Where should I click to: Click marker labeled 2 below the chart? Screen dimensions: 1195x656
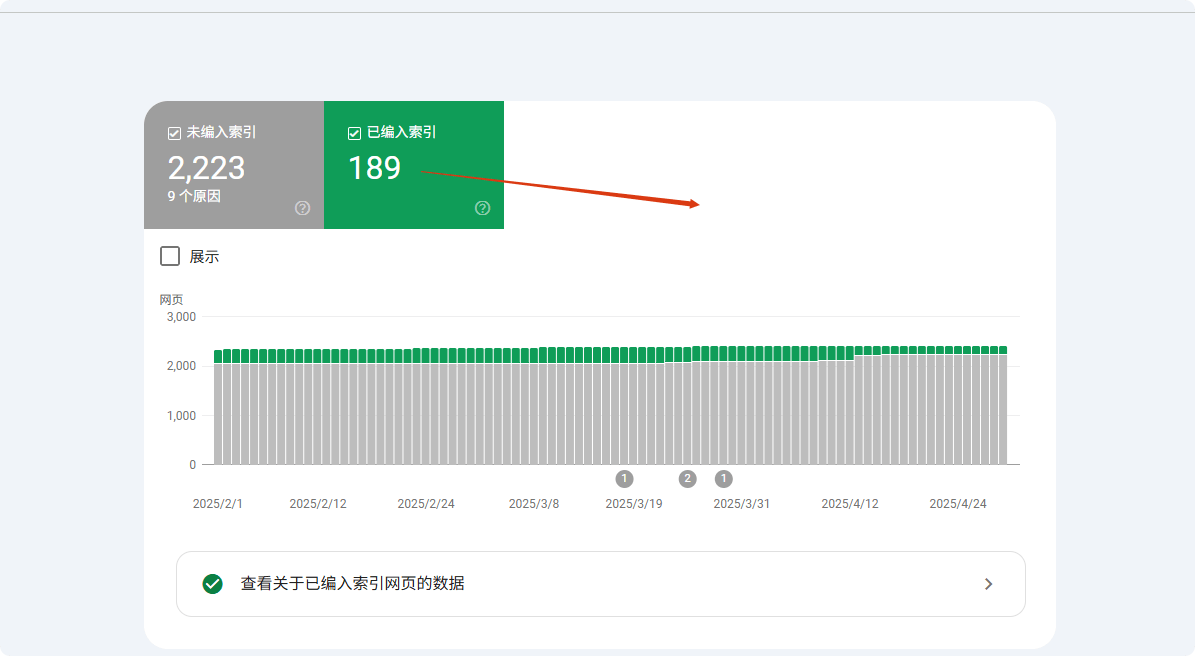687,479
